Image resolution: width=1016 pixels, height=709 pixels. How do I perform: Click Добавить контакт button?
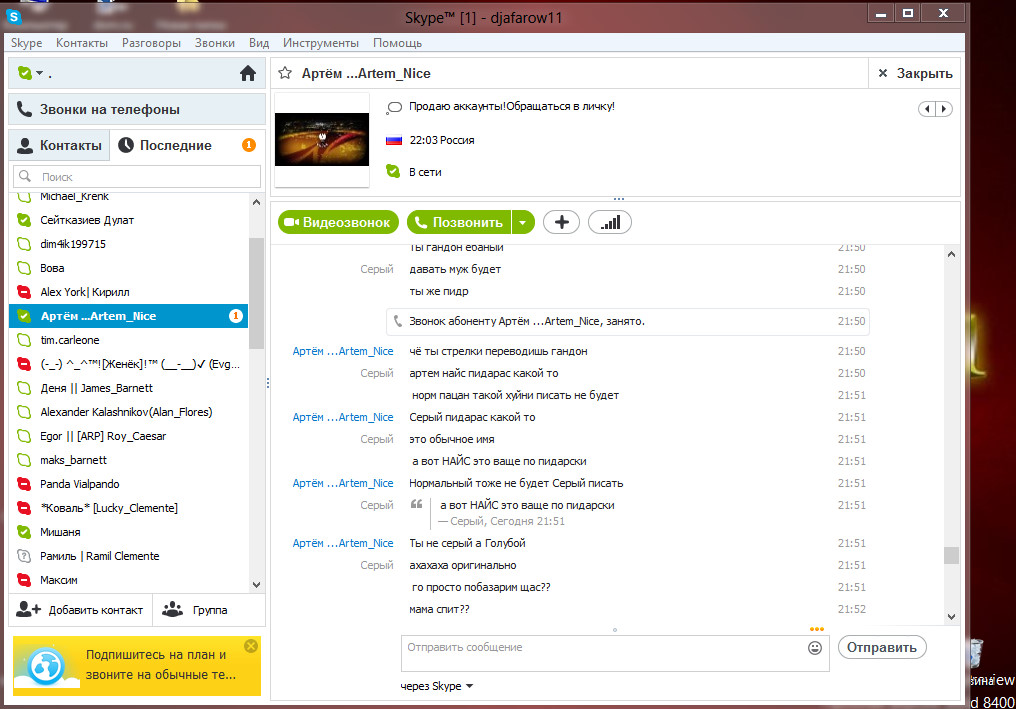(80, 610)
